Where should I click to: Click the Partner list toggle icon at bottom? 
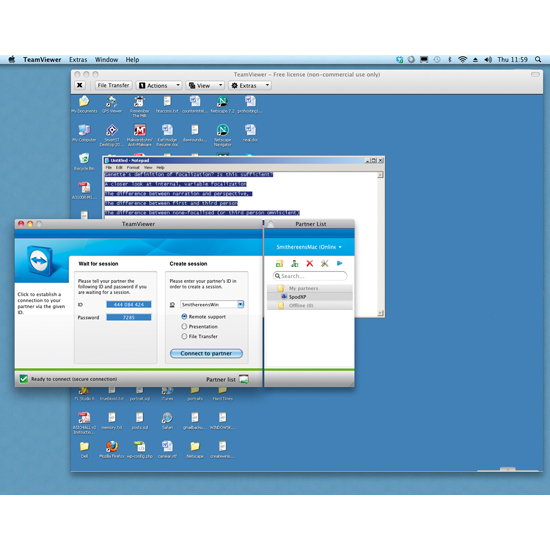point(244,379)
